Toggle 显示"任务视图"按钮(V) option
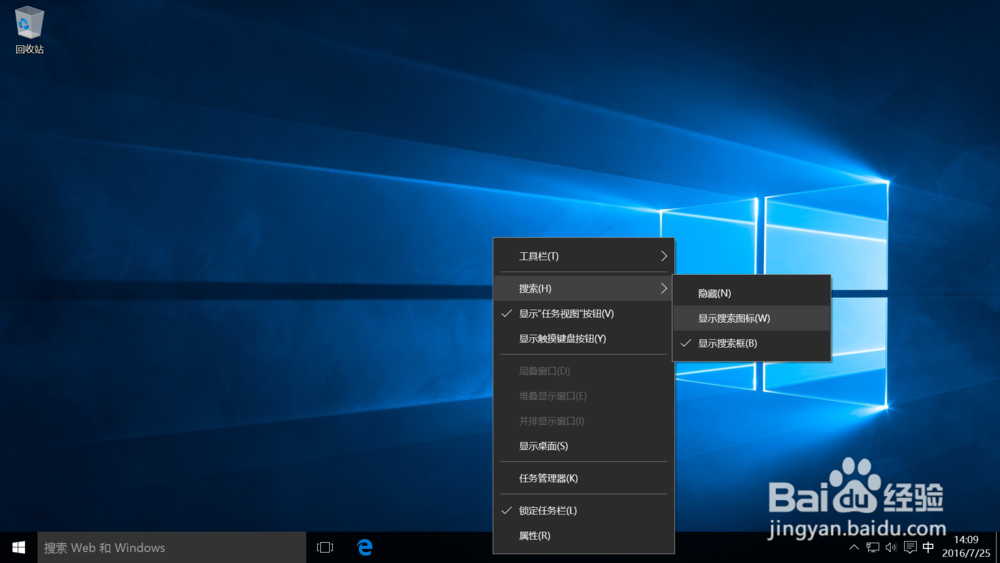The image size is (1000, 563). 584,314
